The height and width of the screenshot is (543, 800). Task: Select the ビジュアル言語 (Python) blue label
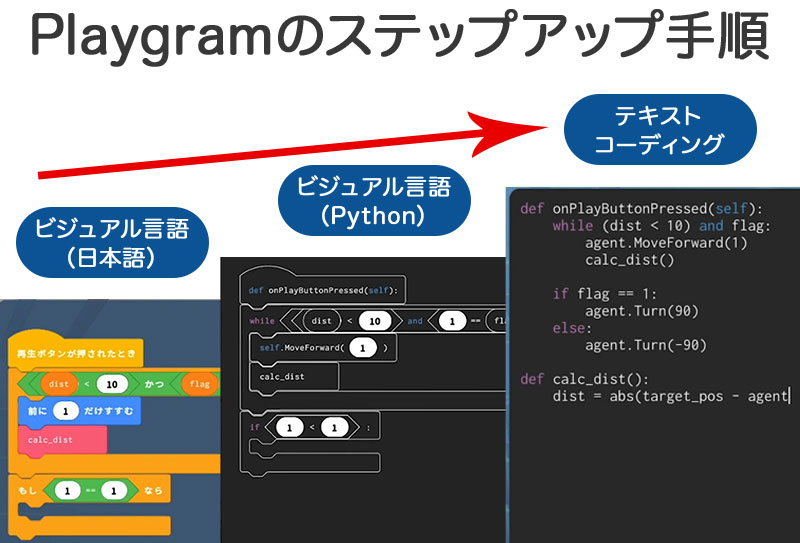pos(374,201)
